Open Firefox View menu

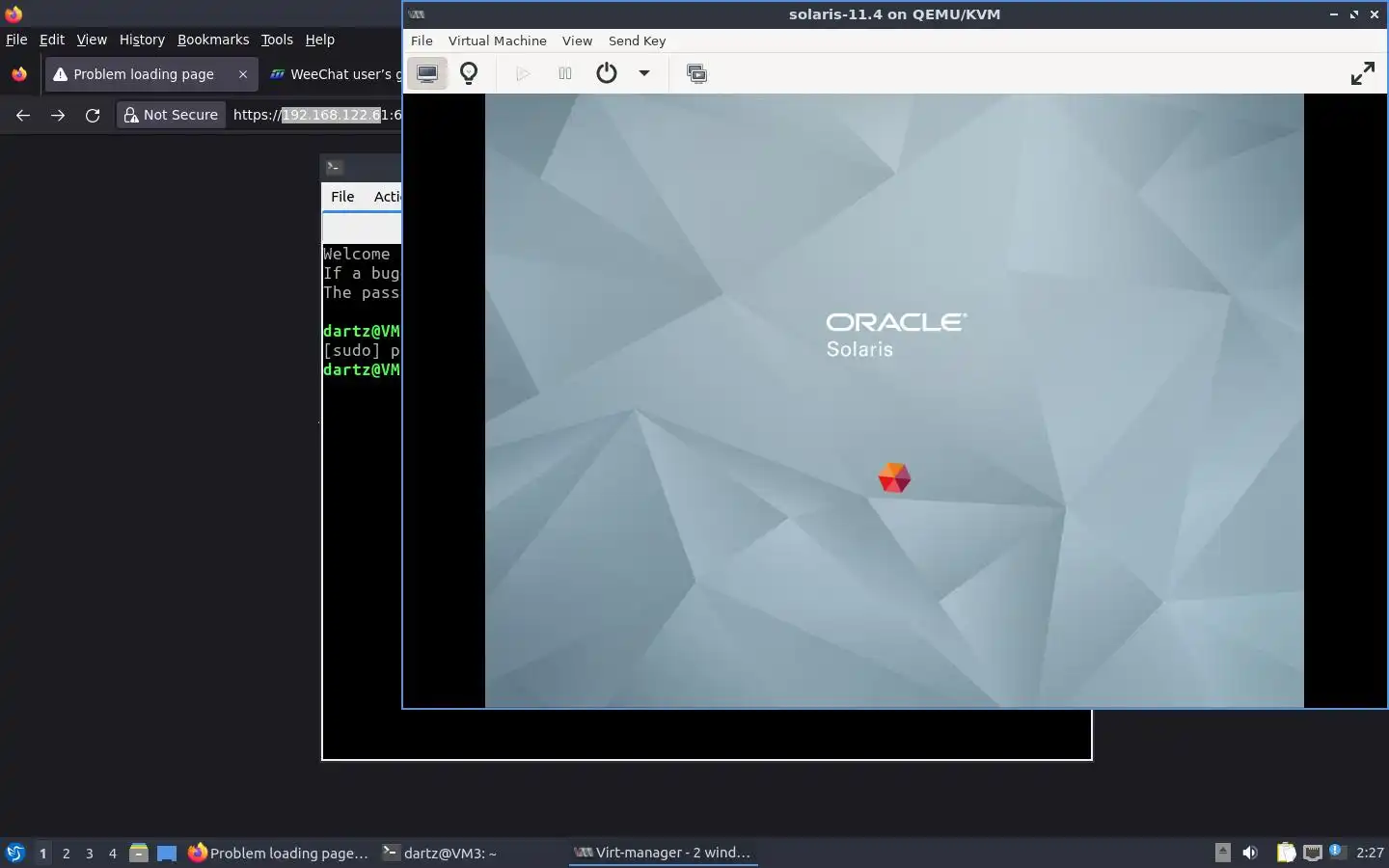pyautogui.click(x=92, y=40)
